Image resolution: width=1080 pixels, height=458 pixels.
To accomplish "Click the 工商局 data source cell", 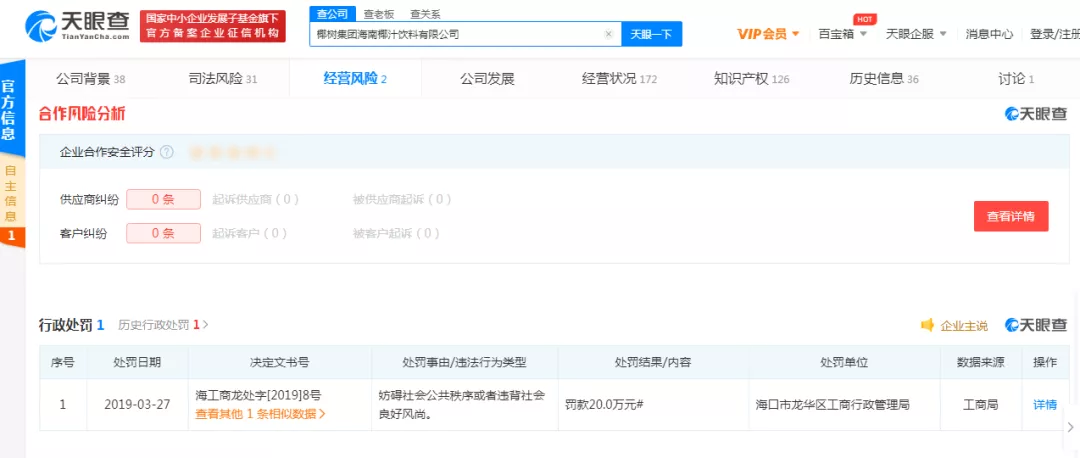I will (980, 405).
